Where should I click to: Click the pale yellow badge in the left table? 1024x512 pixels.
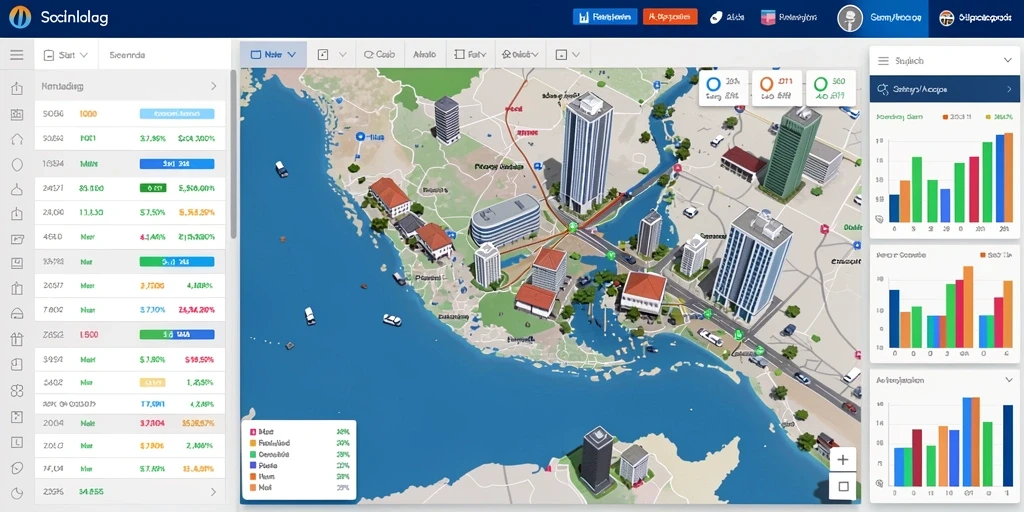153,383
